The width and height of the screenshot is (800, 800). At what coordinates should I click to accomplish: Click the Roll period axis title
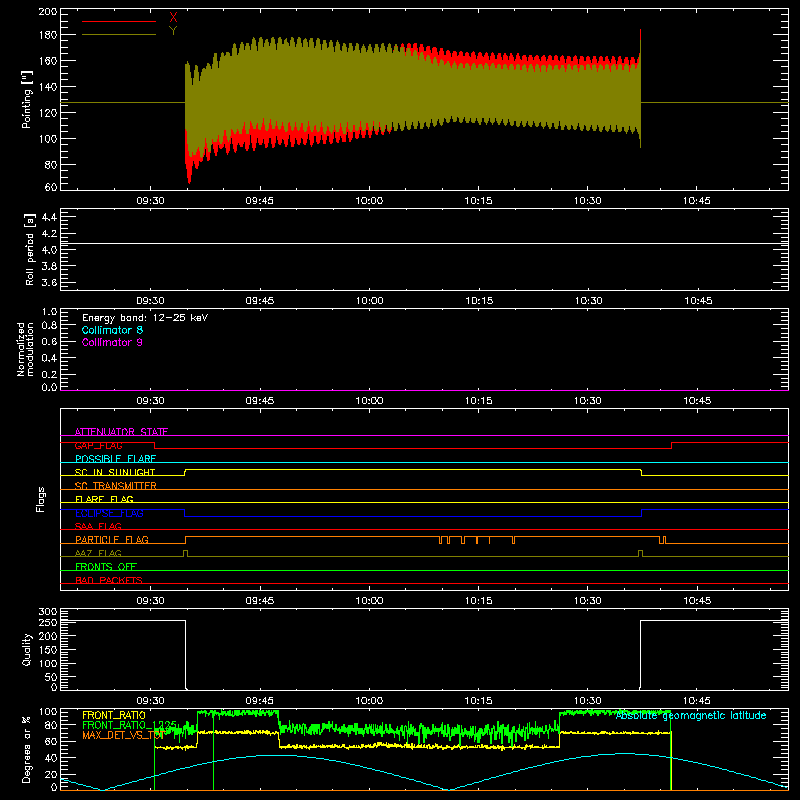click(29, 249)
